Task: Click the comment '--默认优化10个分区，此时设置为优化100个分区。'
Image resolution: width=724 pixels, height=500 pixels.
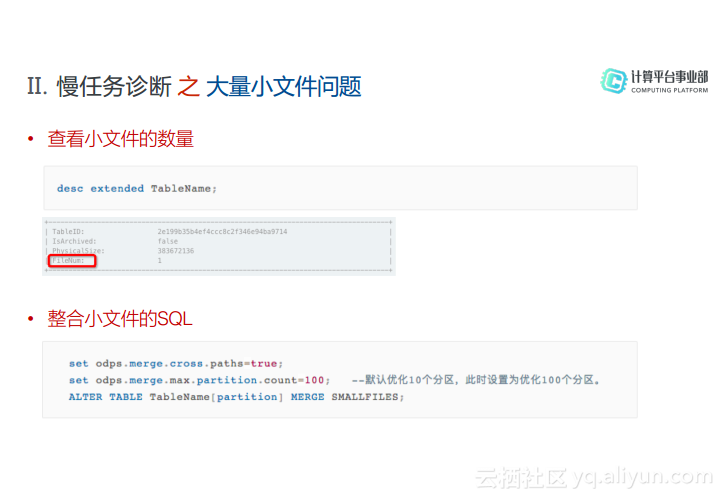Action: pos(476,380)
